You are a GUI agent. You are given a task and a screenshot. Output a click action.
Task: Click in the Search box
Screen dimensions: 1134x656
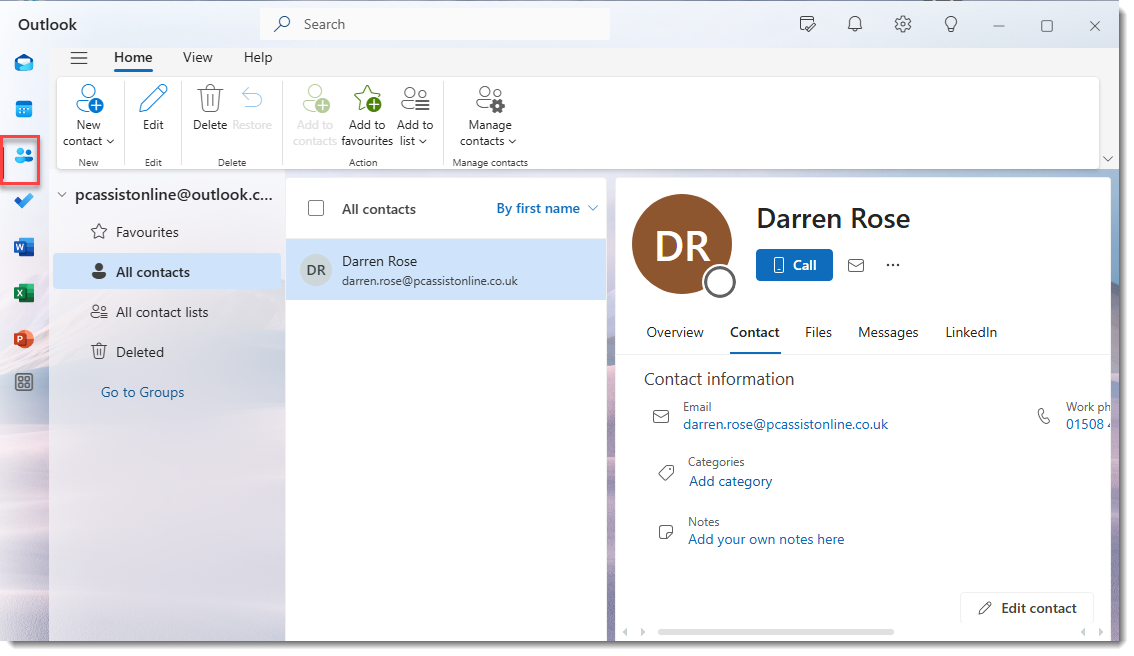point(440,24)
